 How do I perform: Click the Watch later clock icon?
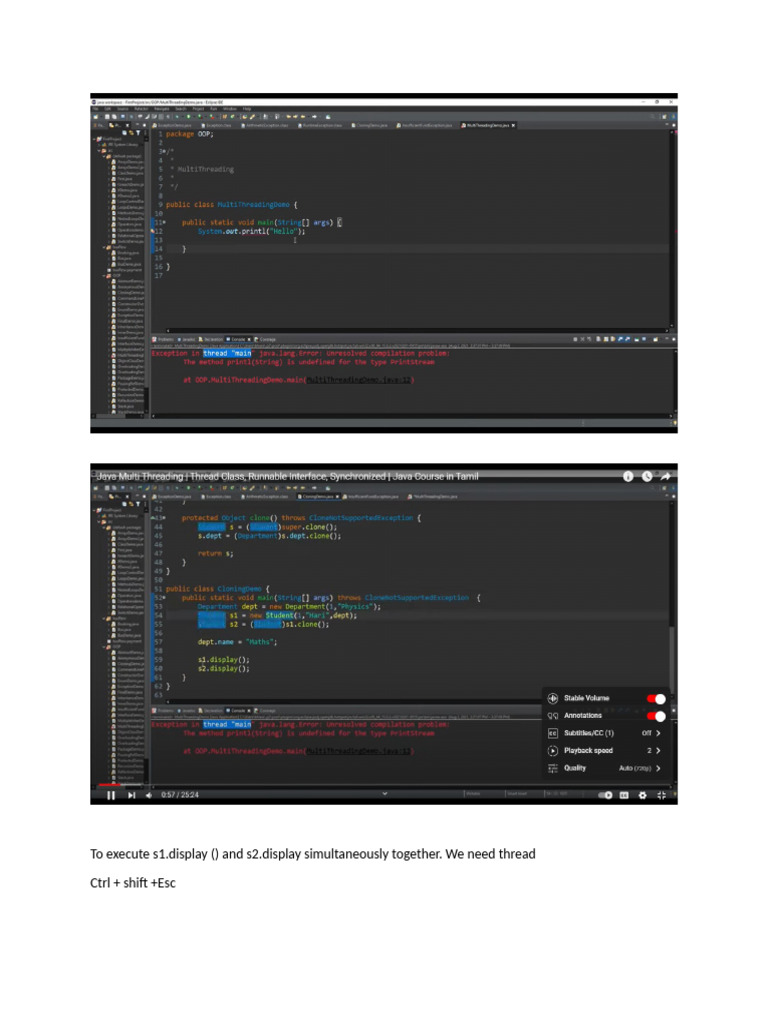coord(647,477)
